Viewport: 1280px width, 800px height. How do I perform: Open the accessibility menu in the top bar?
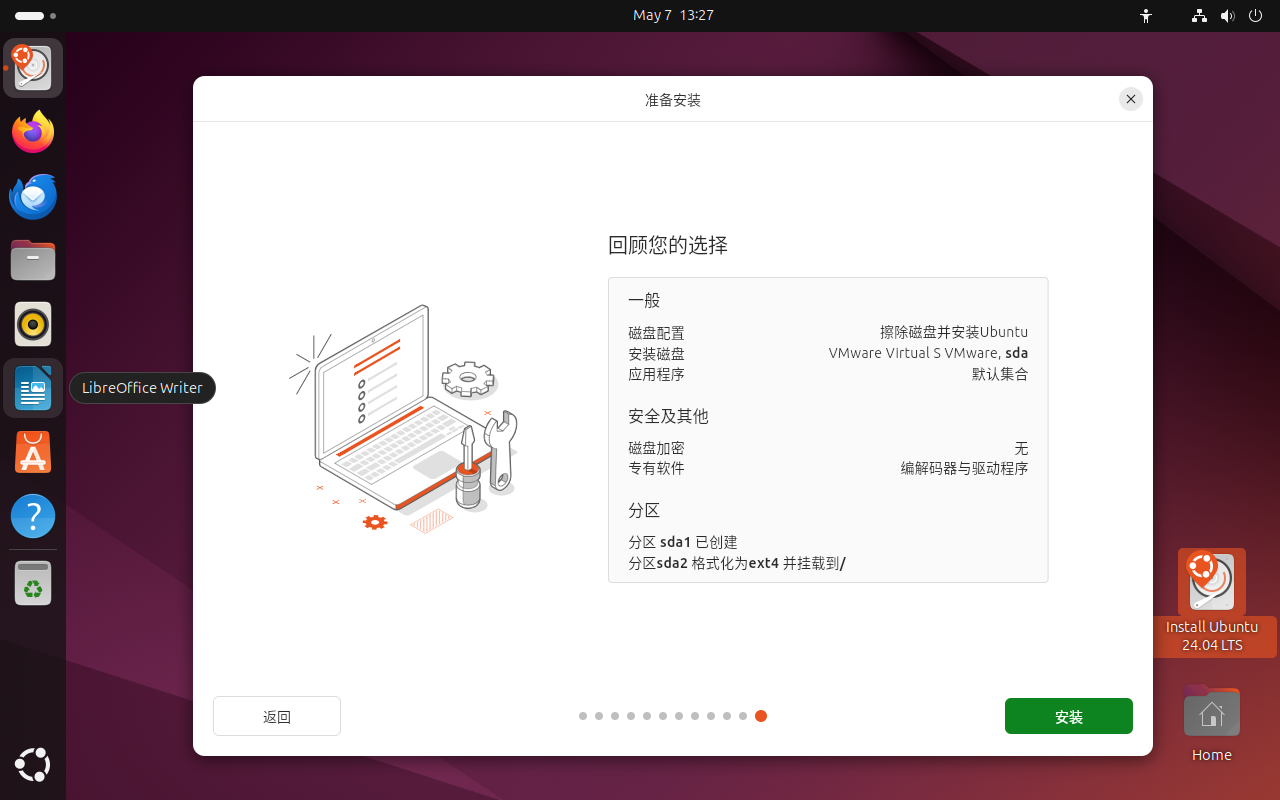pos(1146,15)
